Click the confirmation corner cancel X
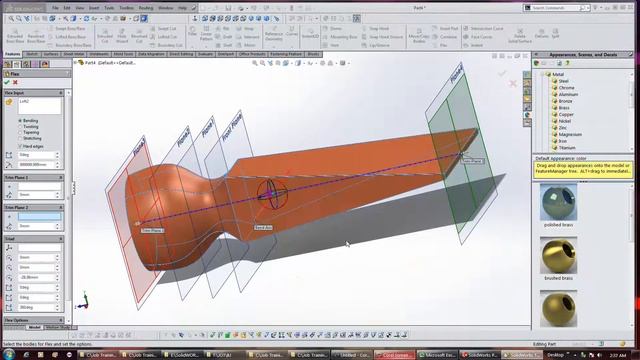 (513, 84)
